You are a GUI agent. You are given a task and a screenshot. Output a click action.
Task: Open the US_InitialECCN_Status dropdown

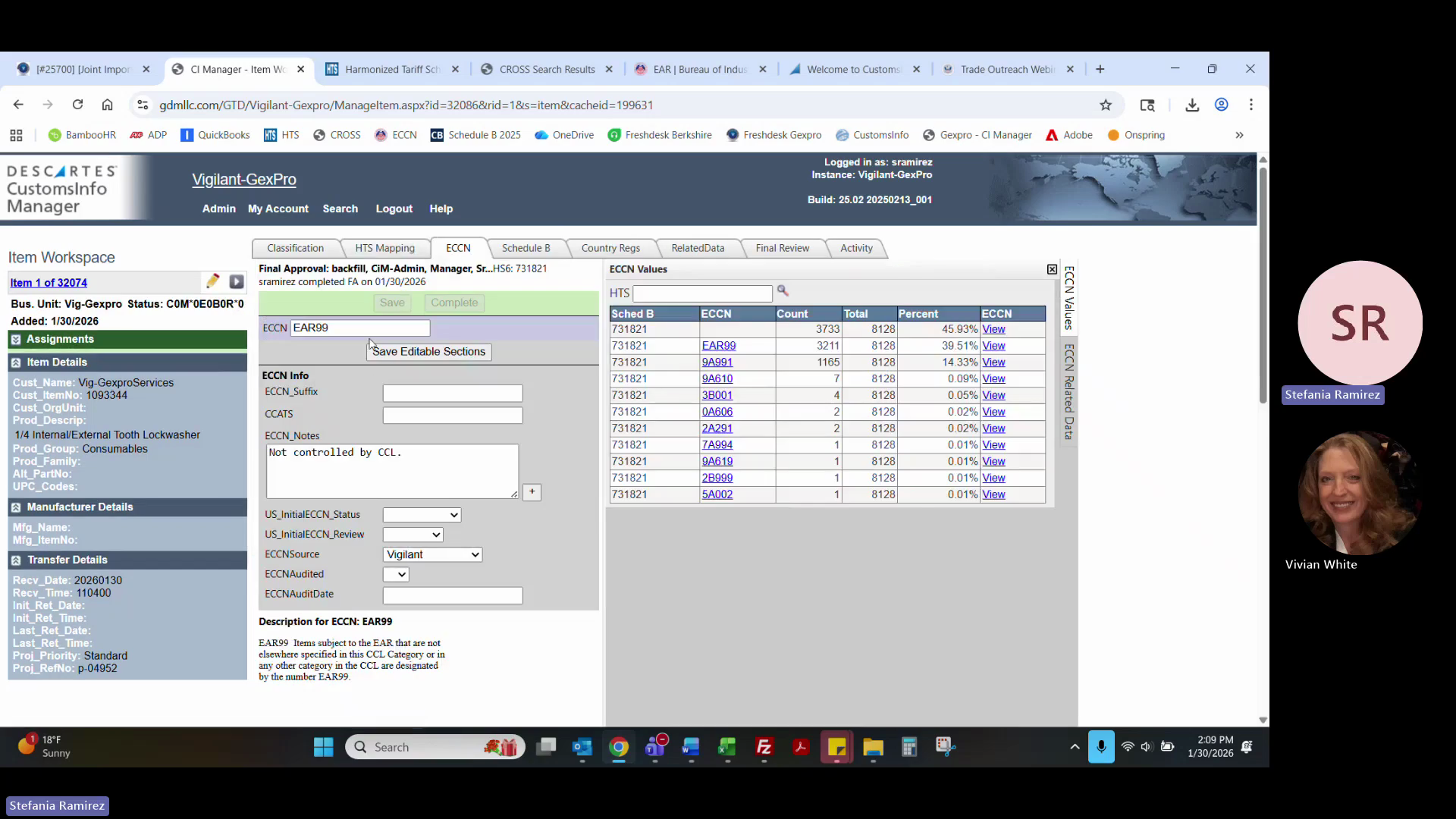click(422, 515)
